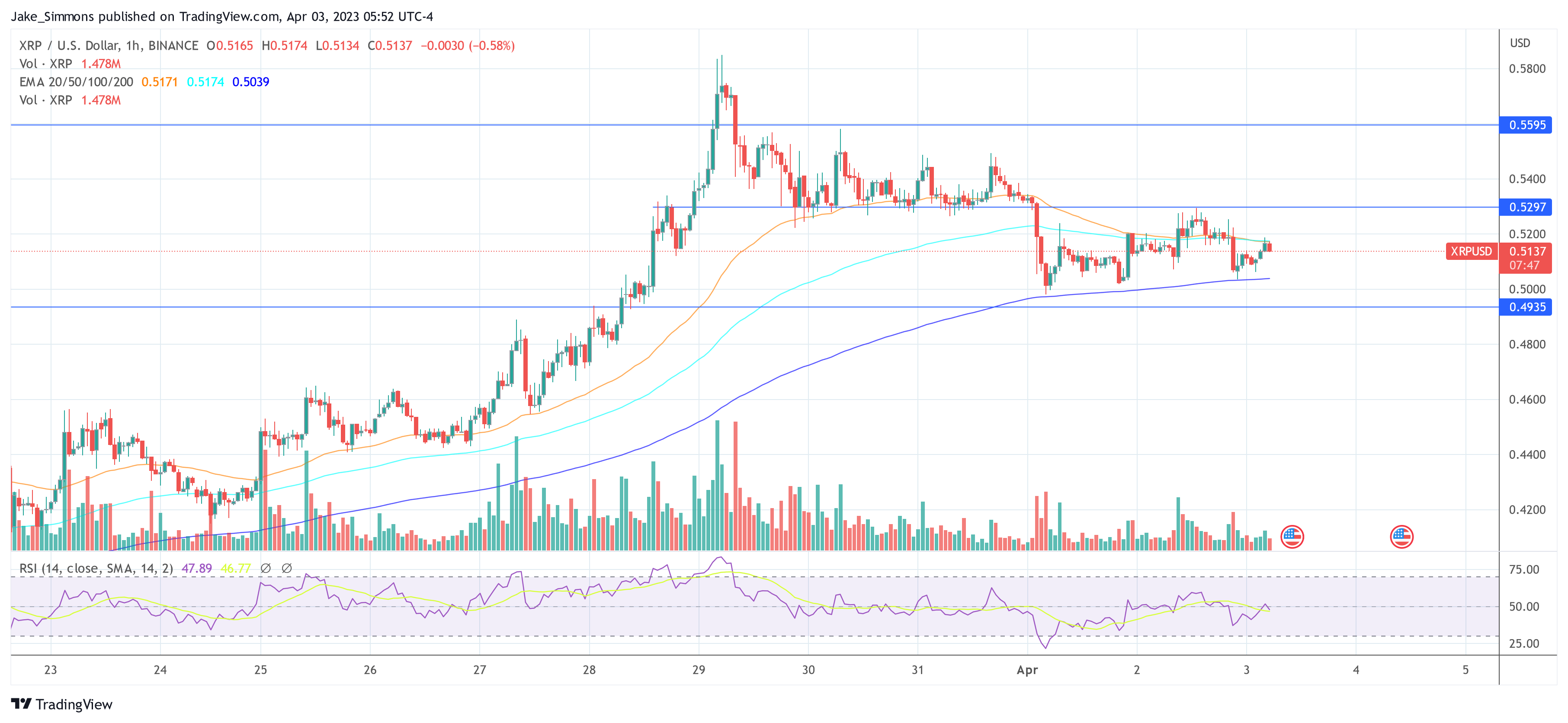
Task: Click the RSI (14, close, SMA, 14, 2) legend
Action: (x=96, y=569)
